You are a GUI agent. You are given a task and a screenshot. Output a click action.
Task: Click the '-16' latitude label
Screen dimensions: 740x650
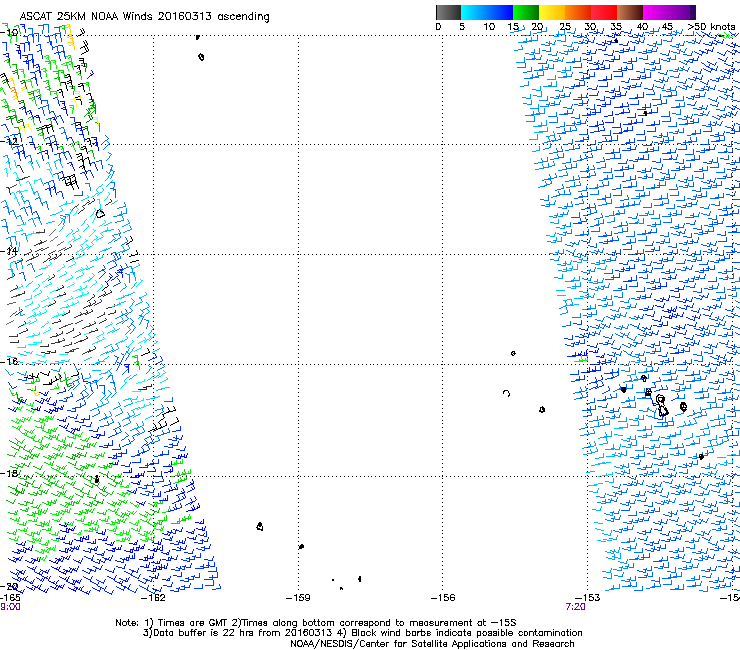pyautogui.click(x=9, y=361)
